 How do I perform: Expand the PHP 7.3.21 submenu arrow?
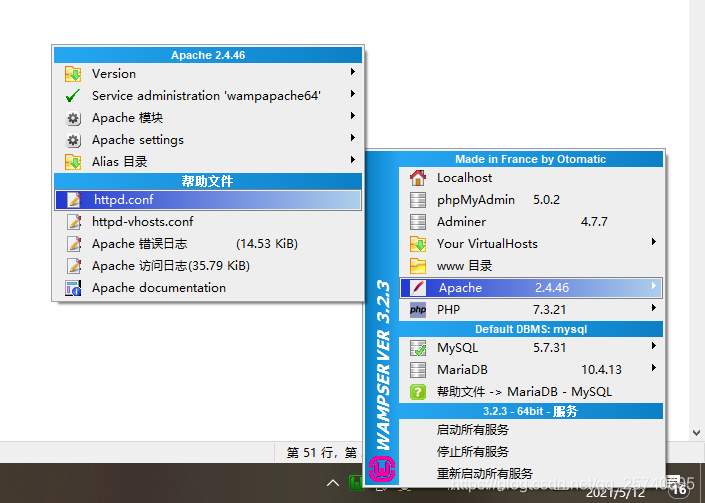tap(654, 308)
